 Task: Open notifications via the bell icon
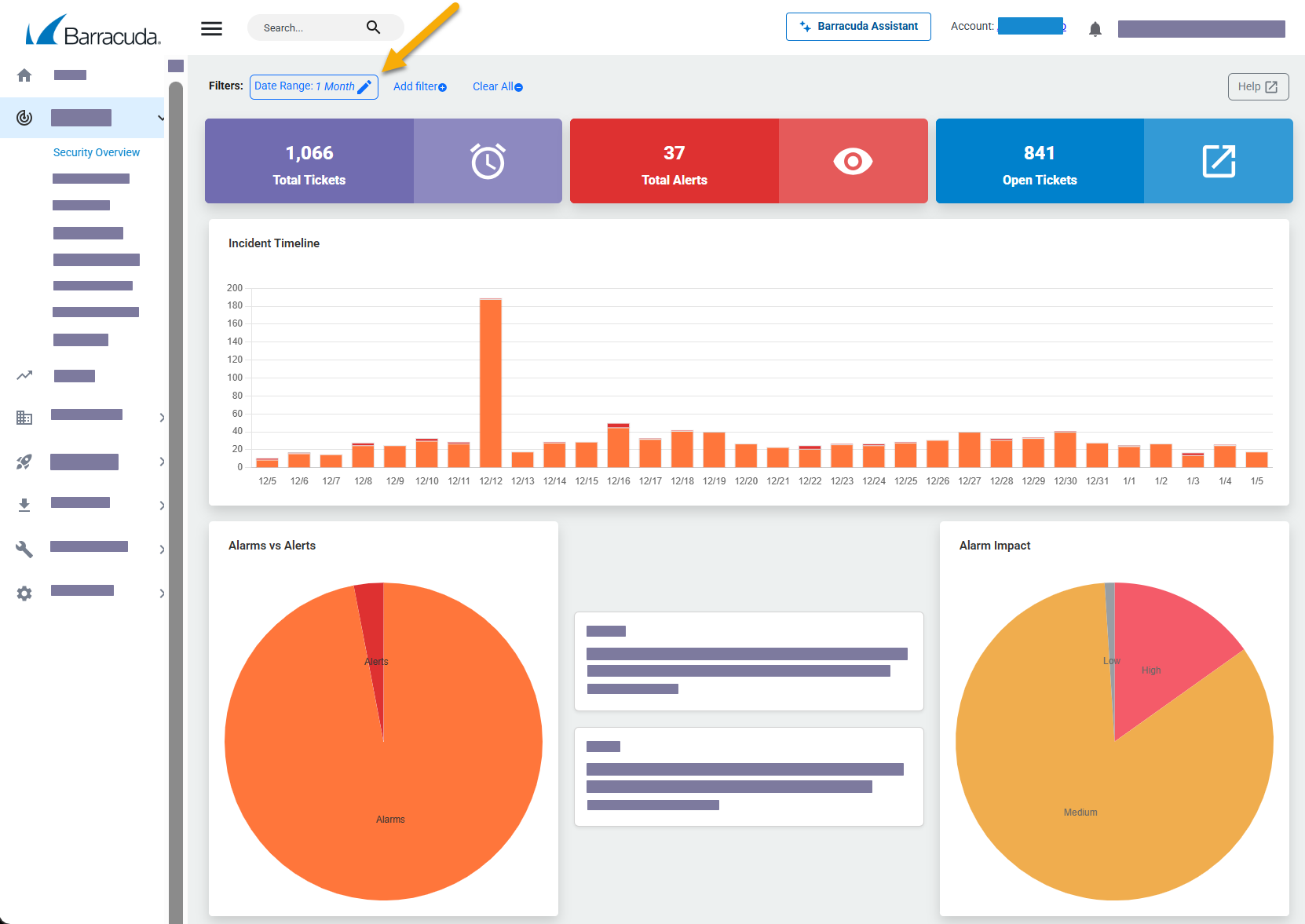(x=1095, y=28)
